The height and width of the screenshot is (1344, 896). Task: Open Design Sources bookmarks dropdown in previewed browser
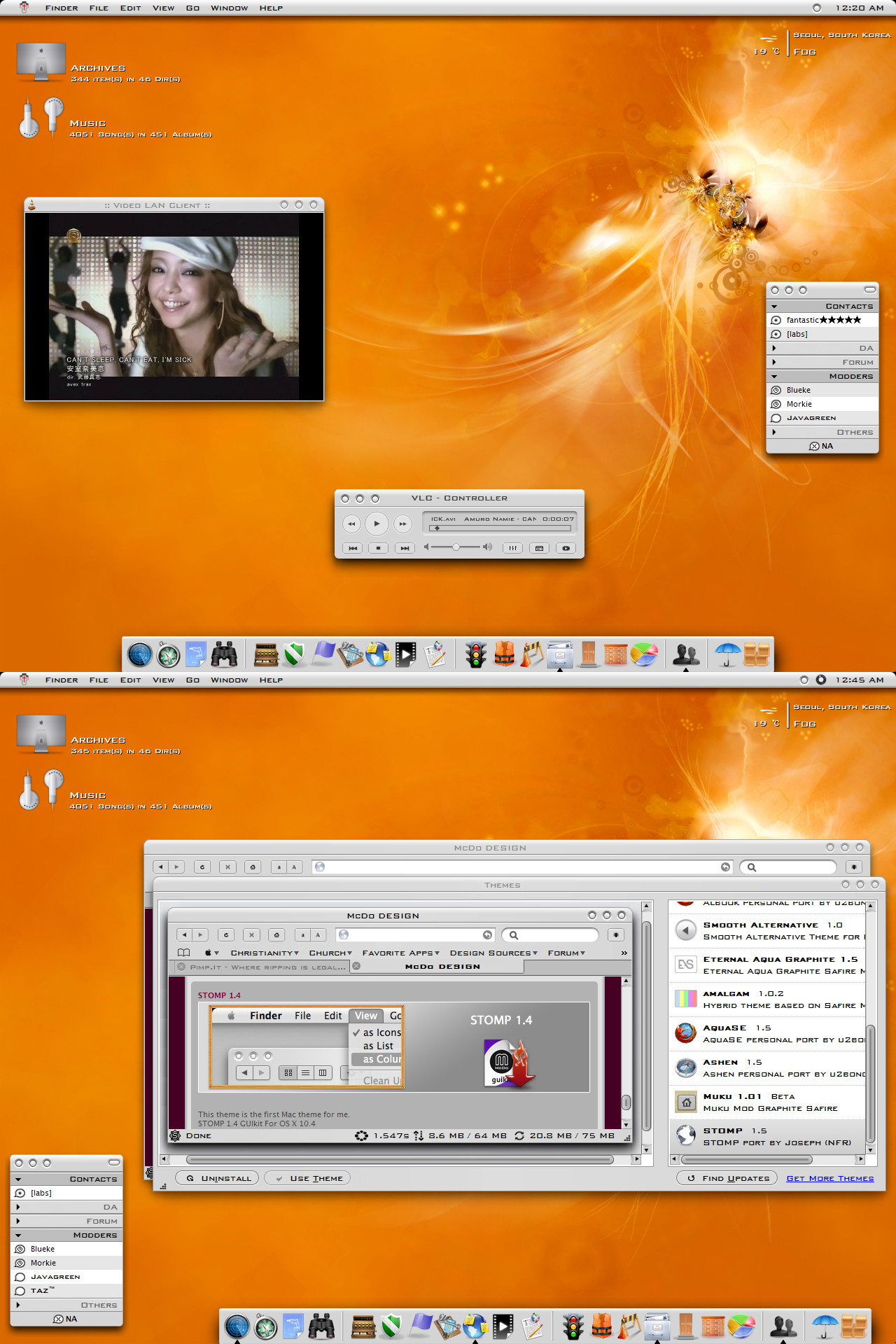pos(493,953)
